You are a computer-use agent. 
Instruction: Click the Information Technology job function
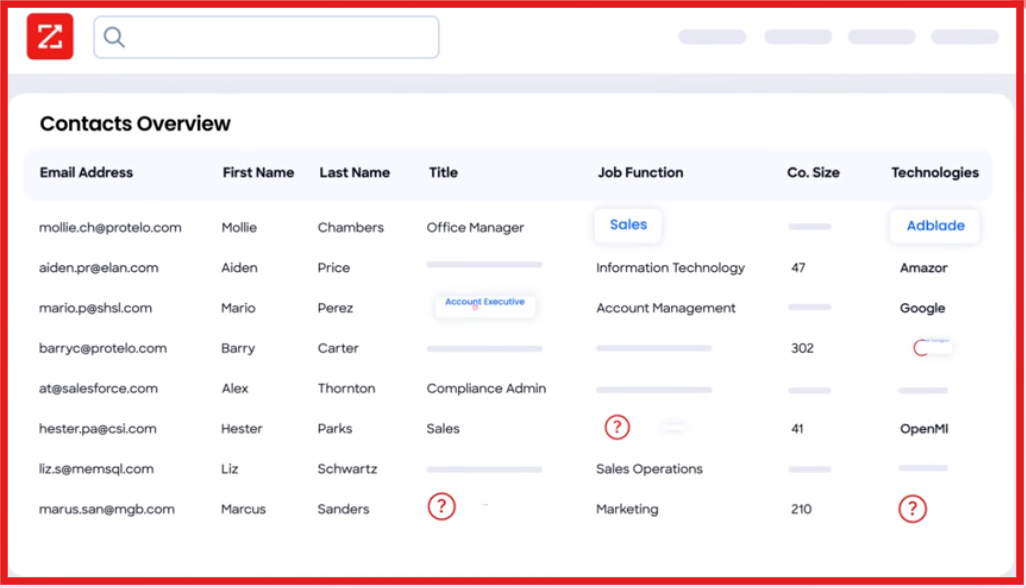point(670,268)
